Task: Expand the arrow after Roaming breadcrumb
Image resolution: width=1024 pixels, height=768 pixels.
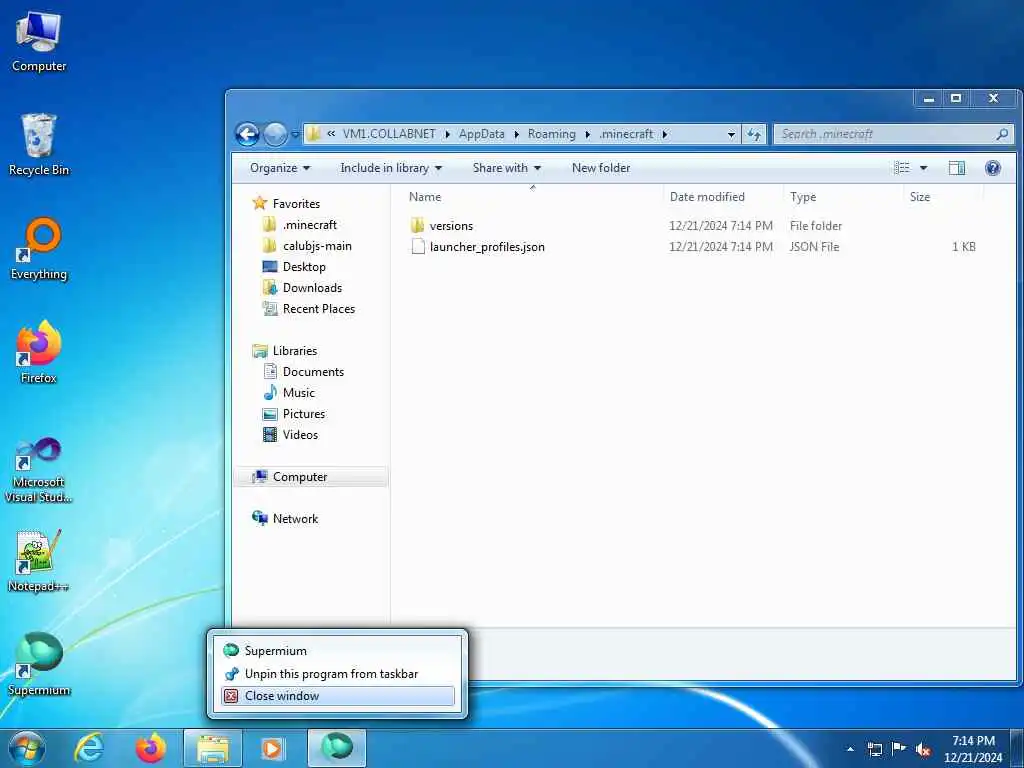Action: [x=587, y=135]
